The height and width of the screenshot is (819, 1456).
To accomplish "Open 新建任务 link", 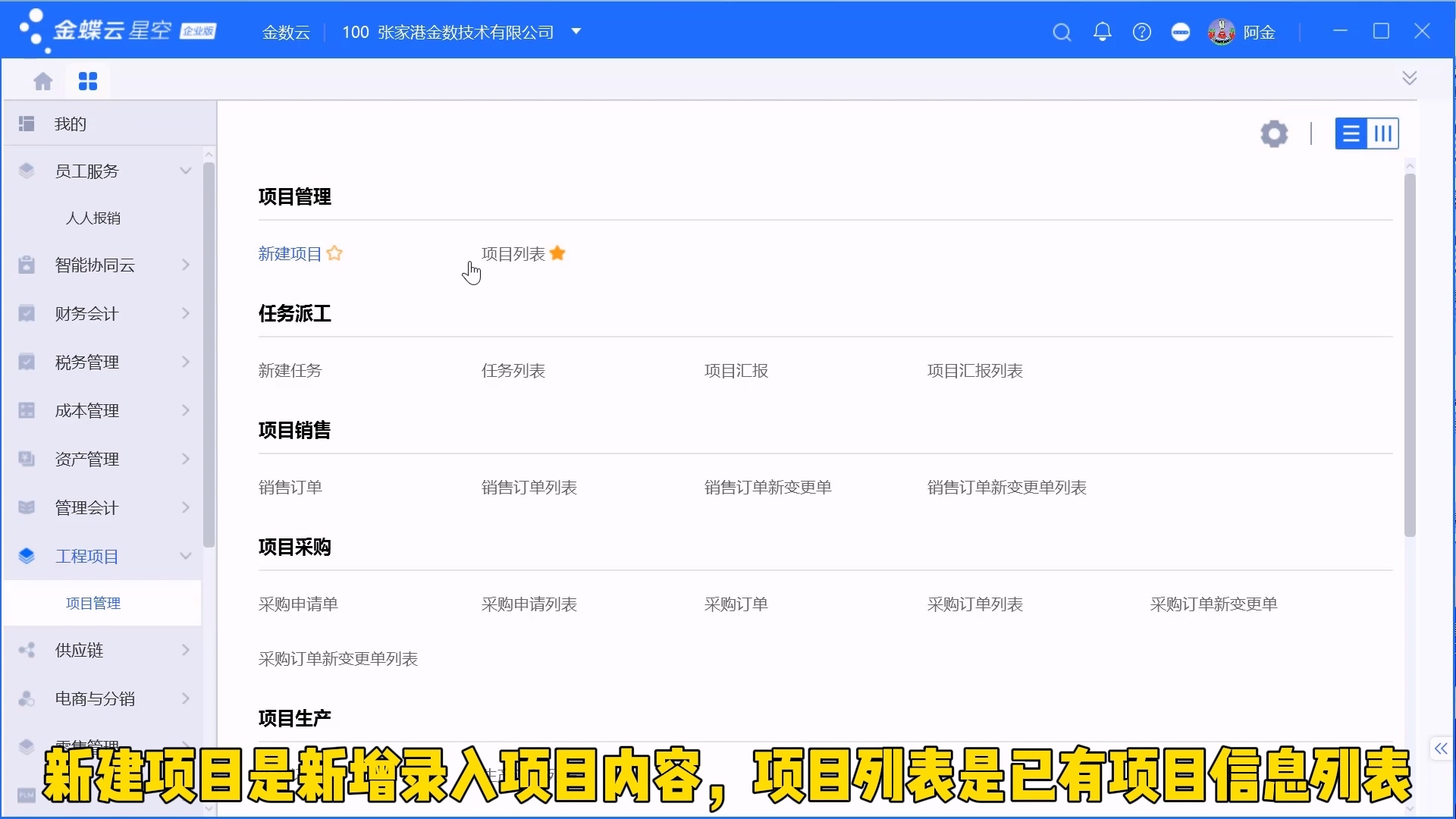I will click(290, 371).
